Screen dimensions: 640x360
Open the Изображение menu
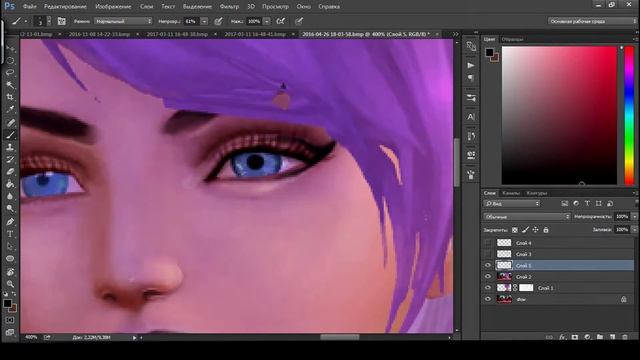[x=113, y=7]
